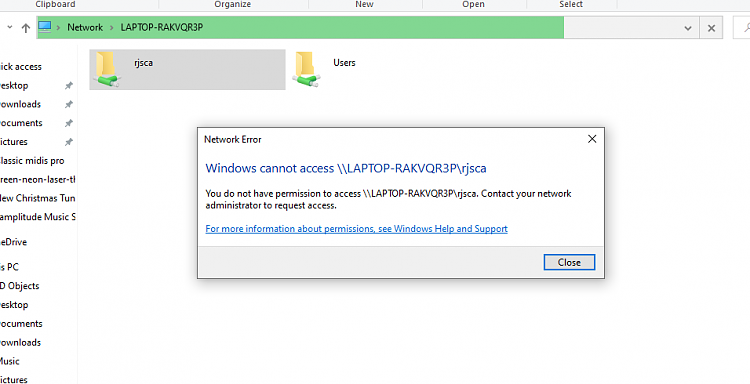
Task: Close the Network Error dialog with Close button
Action: (569, 262)
